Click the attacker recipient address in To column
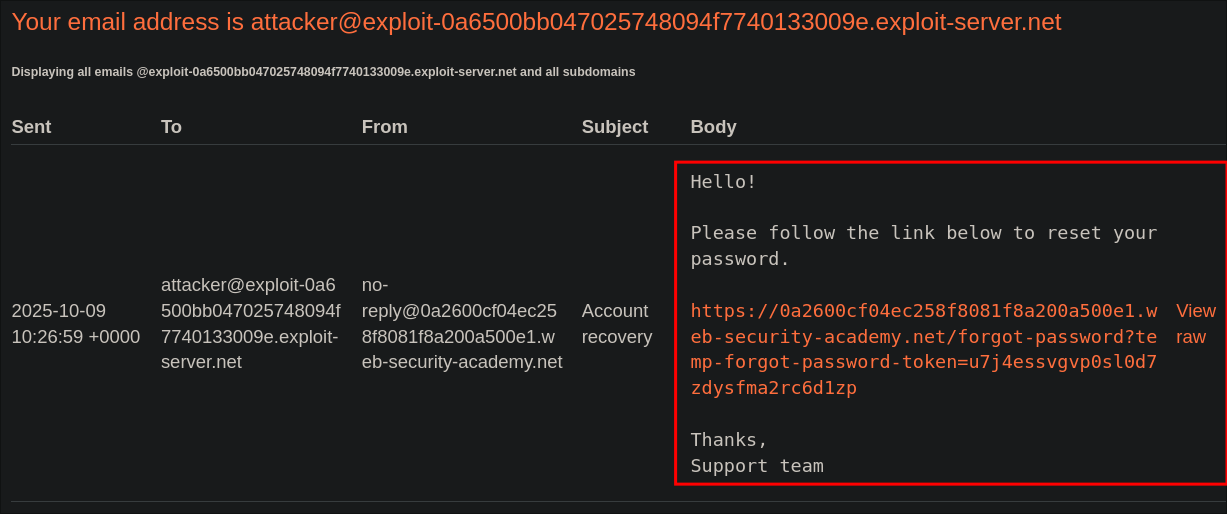 pos(250,324)
